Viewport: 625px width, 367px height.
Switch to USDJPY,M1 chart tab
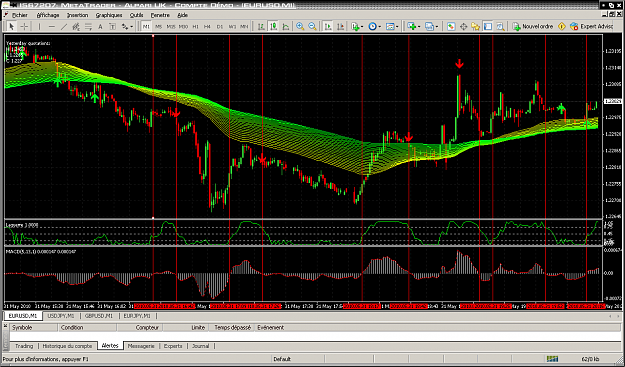coord(61,316)
